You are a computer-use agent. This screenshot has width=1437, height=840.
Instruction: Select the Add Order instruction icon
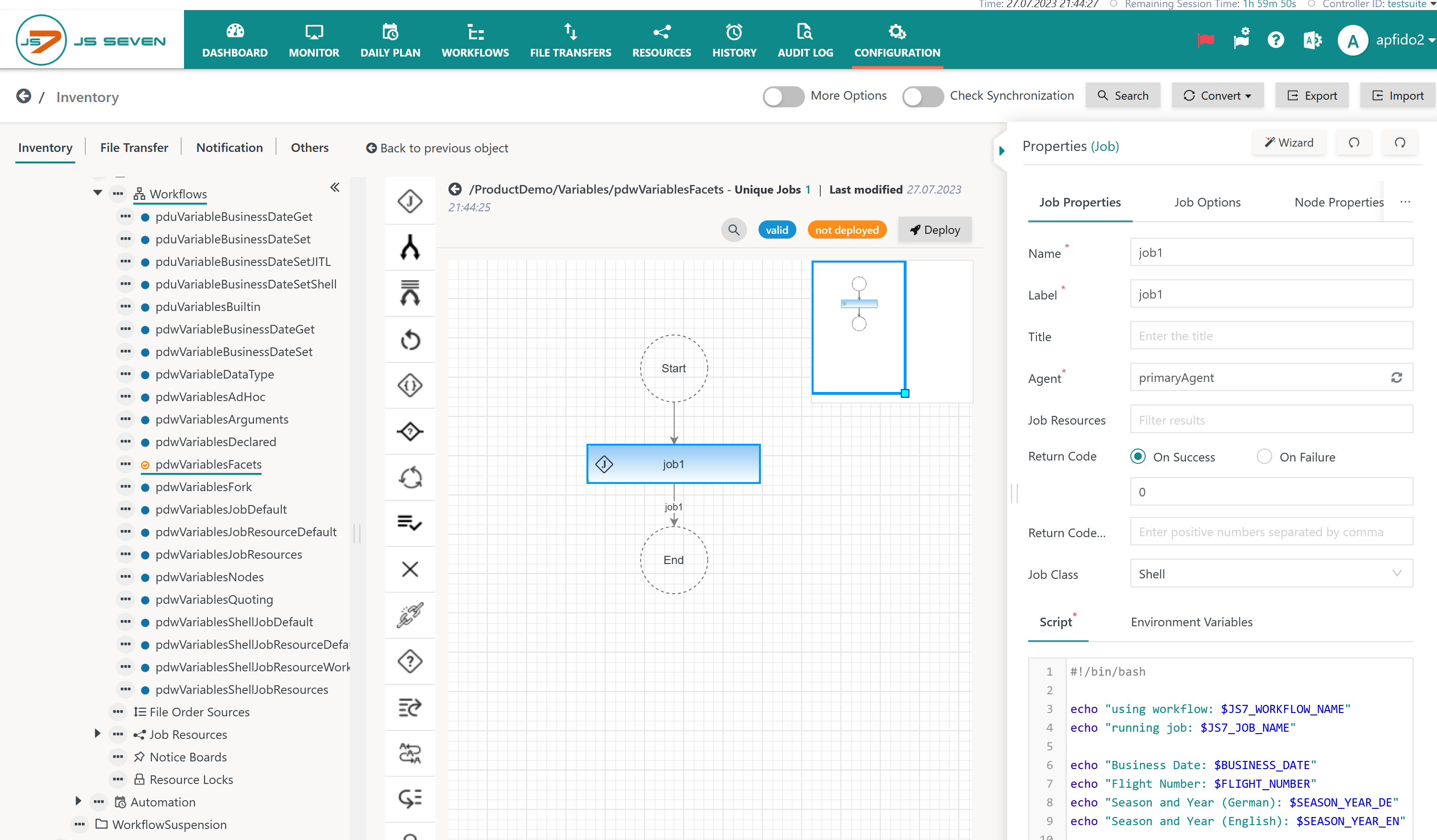[409, 708]
